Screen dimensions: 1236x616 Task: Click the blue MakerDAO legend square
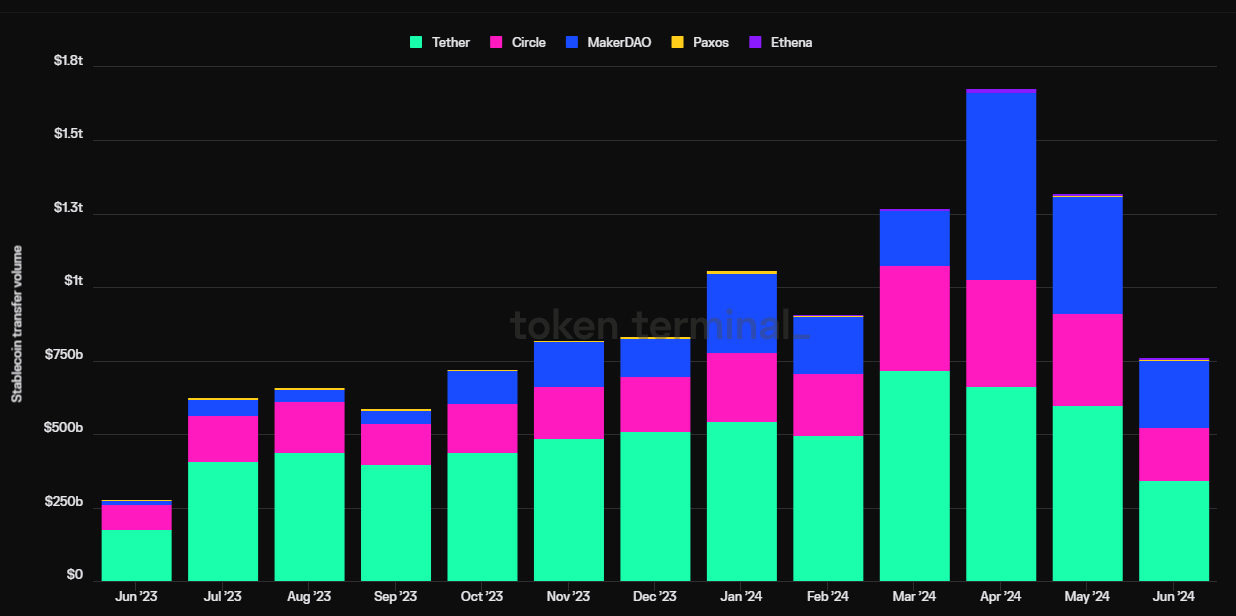pos(572,42)
